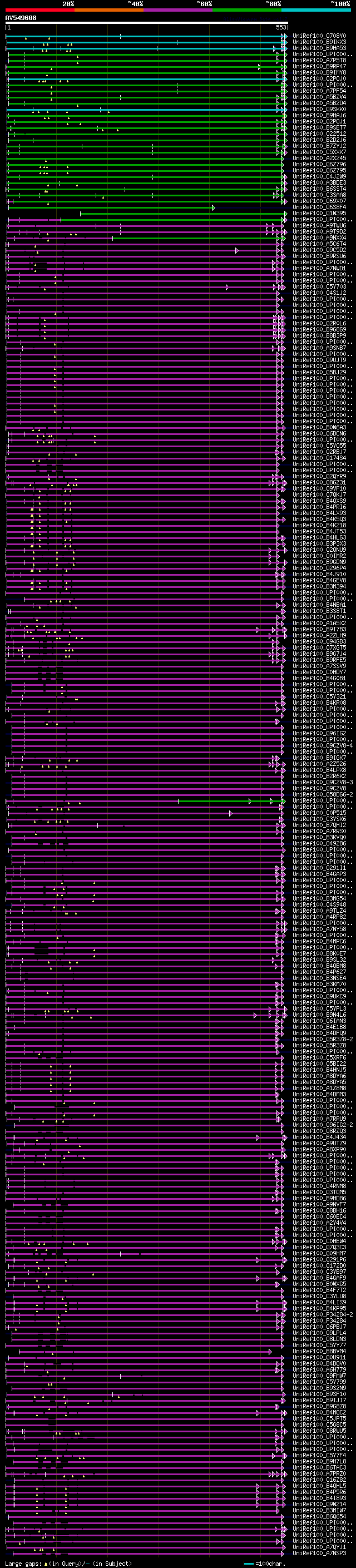This screenshot has width=356, height=1568.
Task: Click hit label UniRef100_B0W6A3
Action: (319, 427)
